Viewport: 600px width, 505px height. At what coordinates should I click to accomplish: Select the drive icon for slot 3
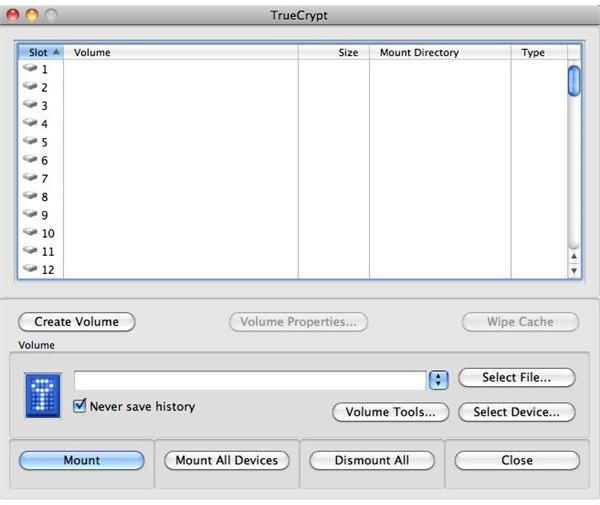pyautogui.click(x=30, y=104)
